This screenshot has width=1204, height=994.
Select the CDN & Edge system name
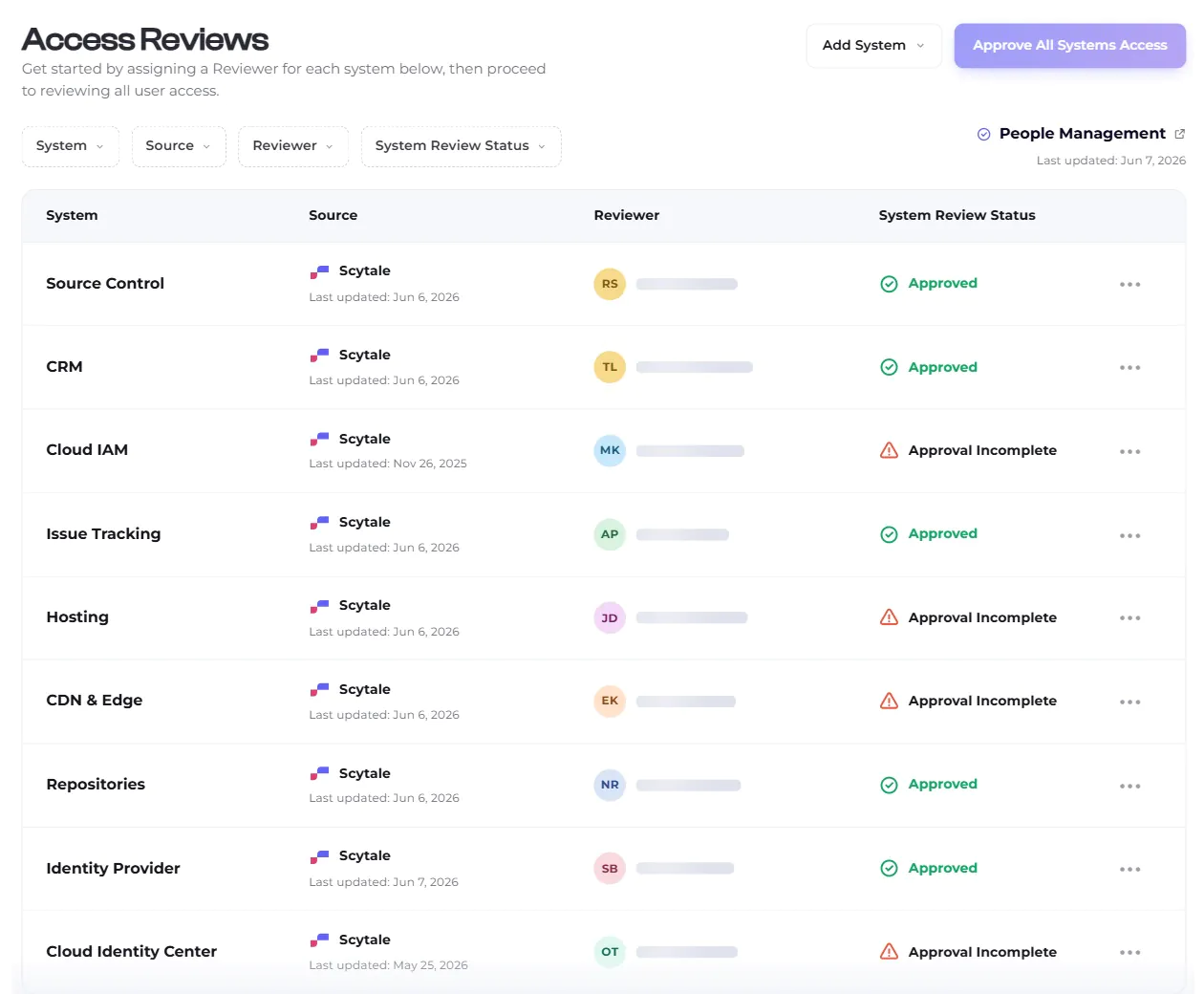(95, 700)
